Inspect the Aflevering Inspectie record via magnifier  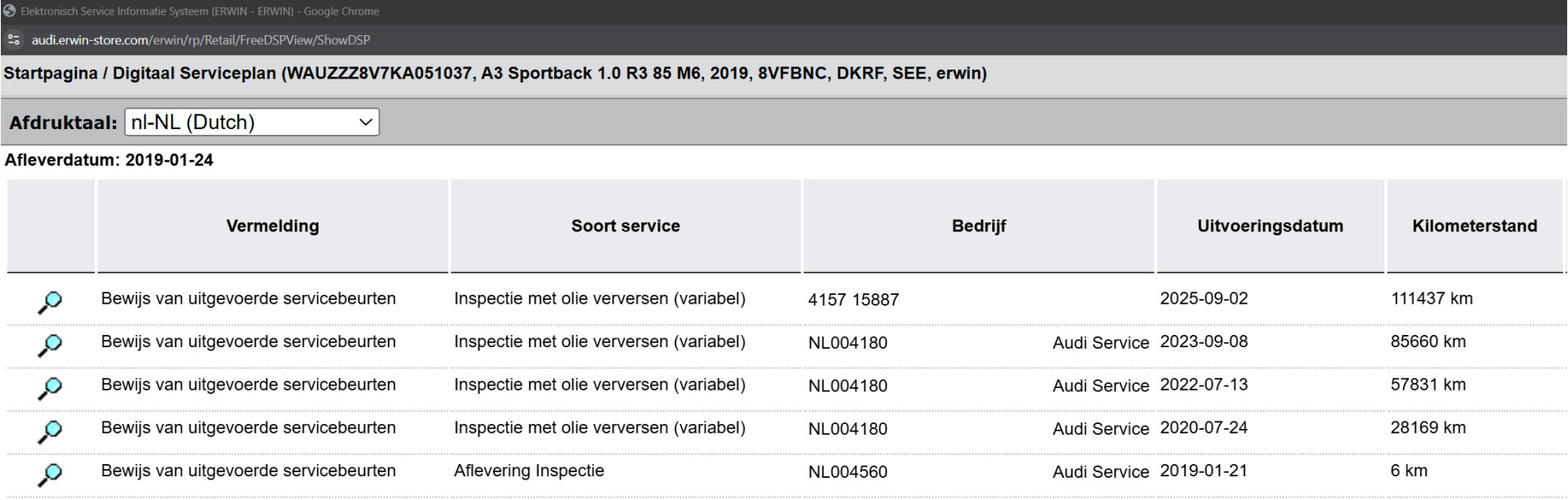pos(50,474)
